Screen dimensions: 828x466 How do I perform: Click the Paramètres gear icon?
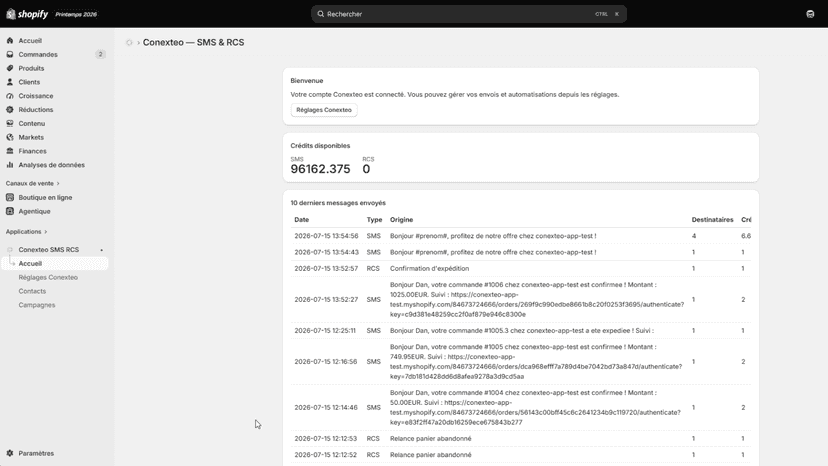10,453
